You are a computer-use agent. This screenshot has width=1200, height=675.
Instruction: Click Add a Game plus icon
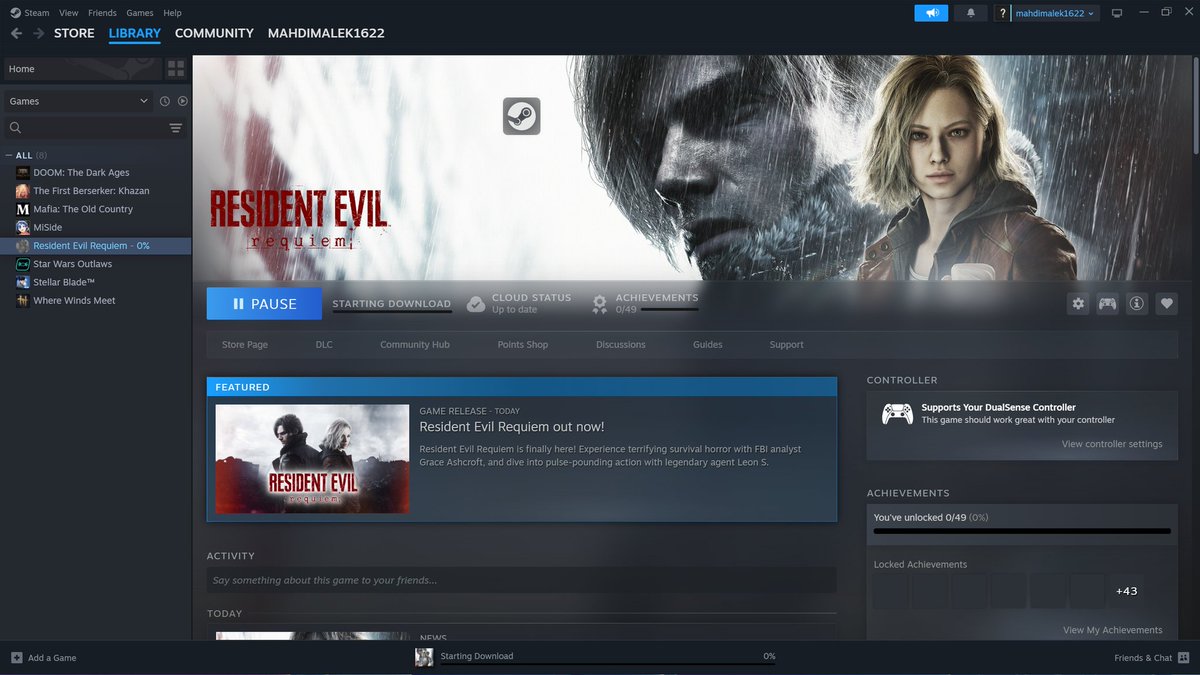click(x=16, y=657)
